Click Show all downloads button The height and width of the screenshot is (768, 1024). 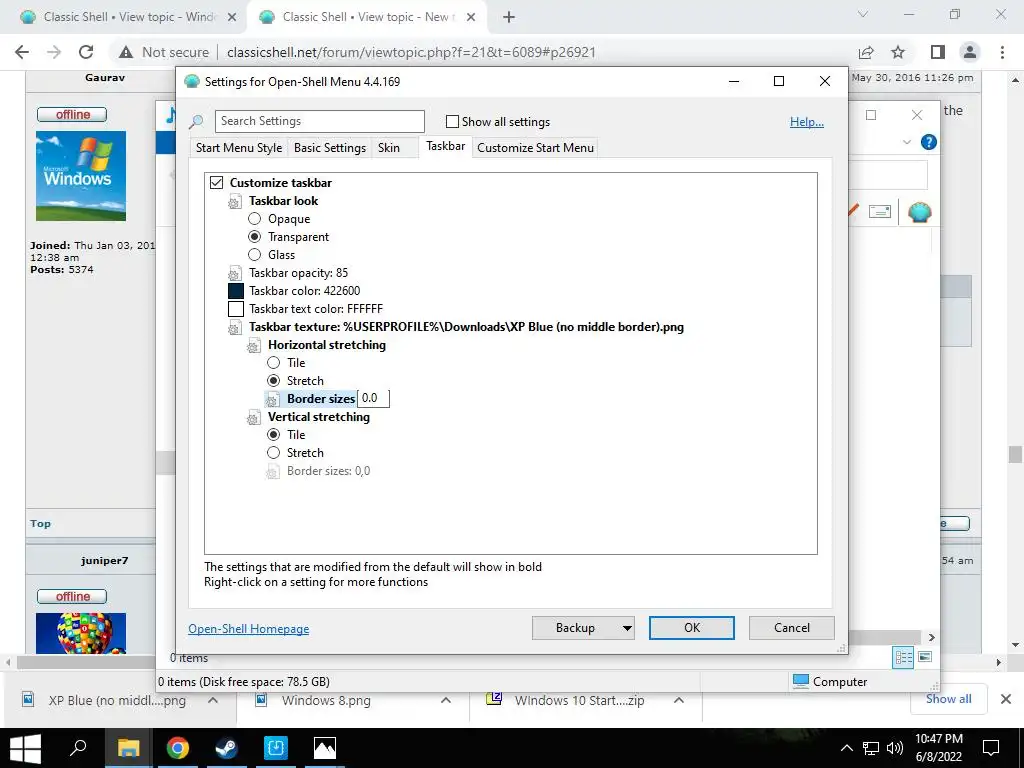point(948,699)
